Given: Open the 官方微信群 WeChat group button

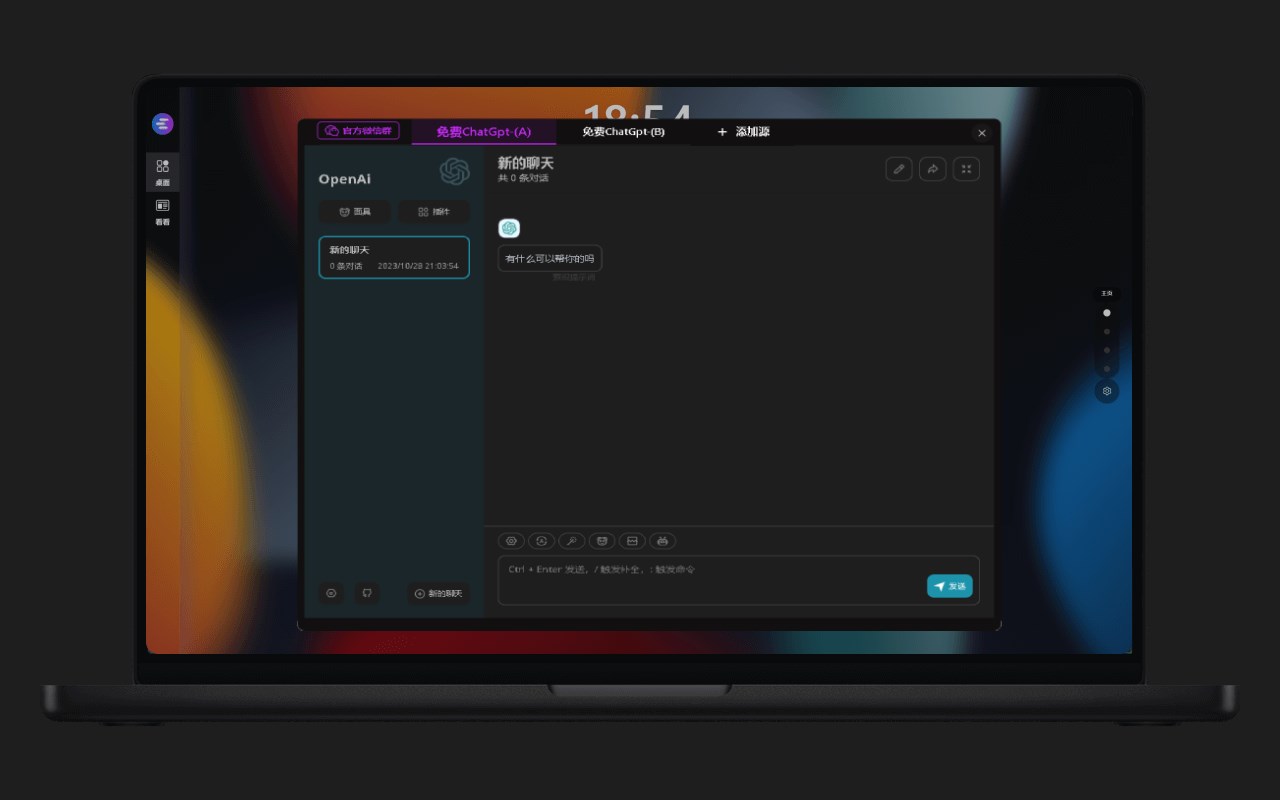Looking at the screenshot, I should click(358, 131).
